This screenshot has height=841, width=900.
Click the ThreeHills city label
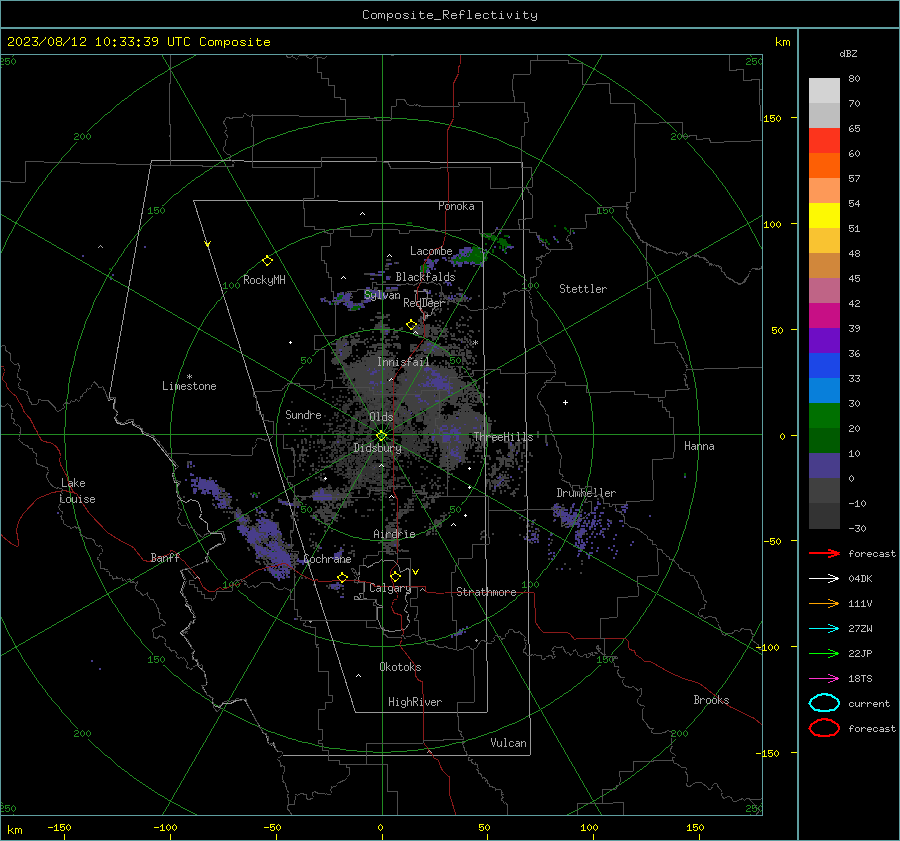point(503,437)
